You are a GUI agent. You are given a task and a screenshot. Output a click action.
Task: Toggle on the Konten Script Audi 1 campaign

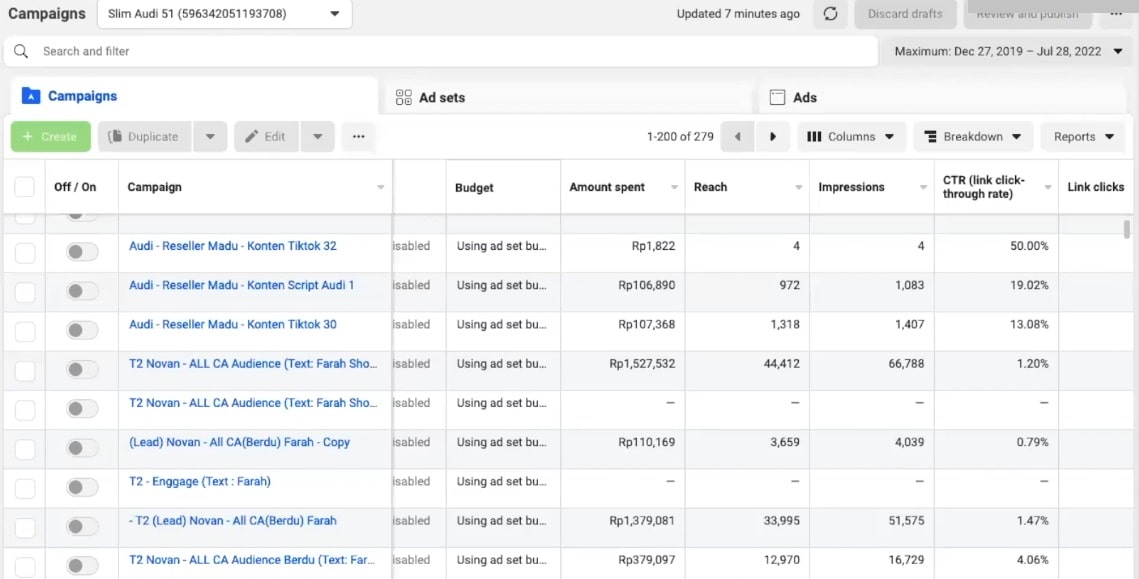tap(81, 291)
